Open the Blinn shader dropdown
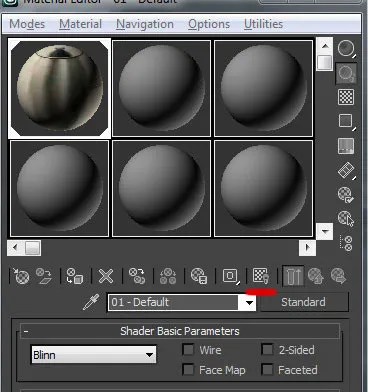This screenshot has width=368, height=392. (x=93, y=355)
